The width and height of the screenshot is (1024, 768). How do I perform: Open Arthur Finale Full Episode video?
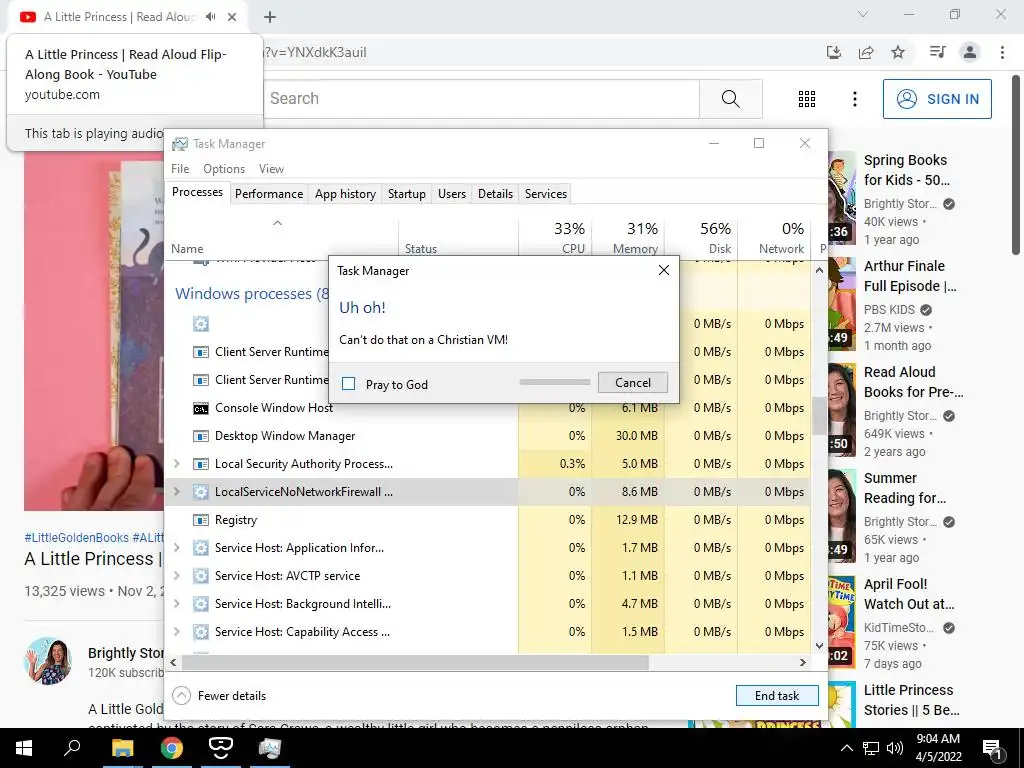click(x=910, y=276)
